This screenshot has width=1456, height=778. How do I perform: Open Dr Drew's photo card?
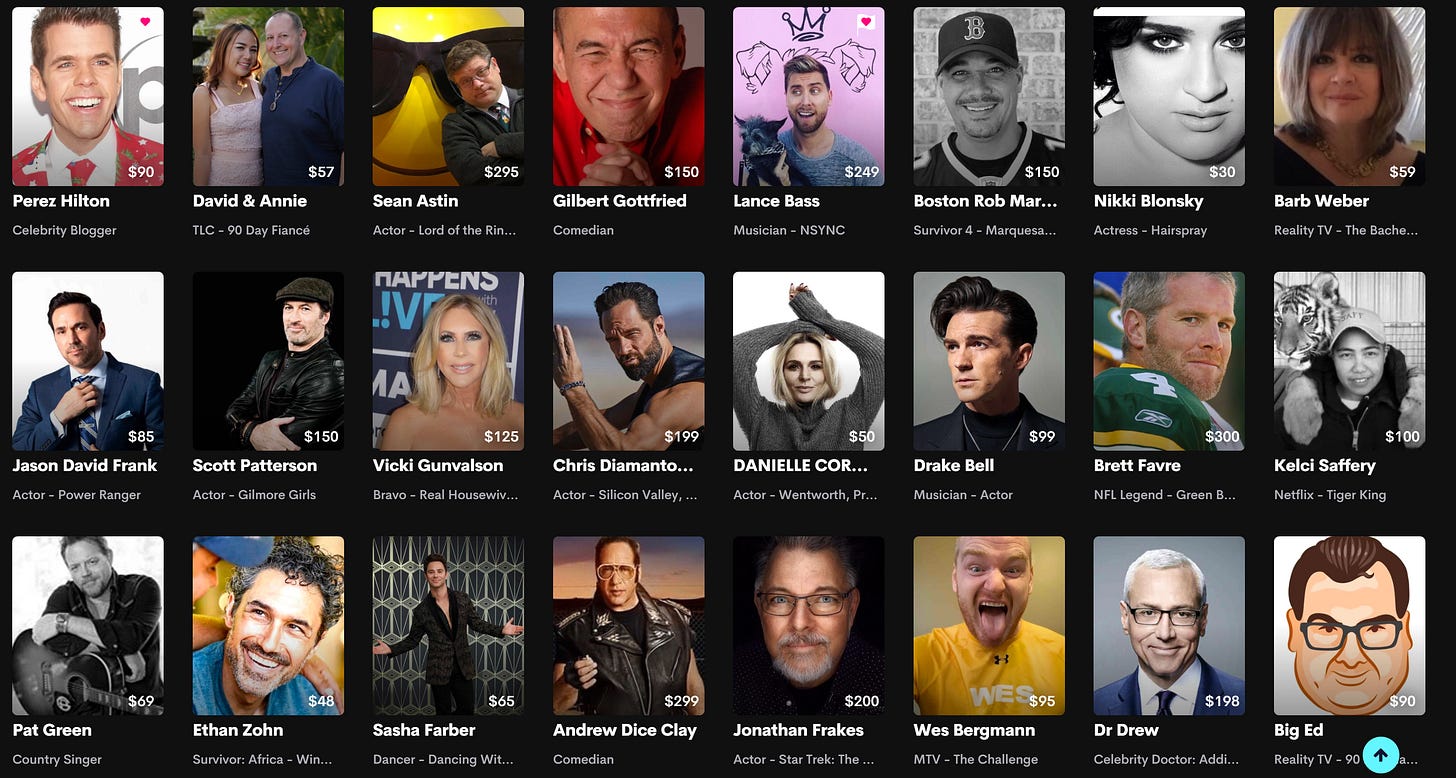[x=1169, y=626]
